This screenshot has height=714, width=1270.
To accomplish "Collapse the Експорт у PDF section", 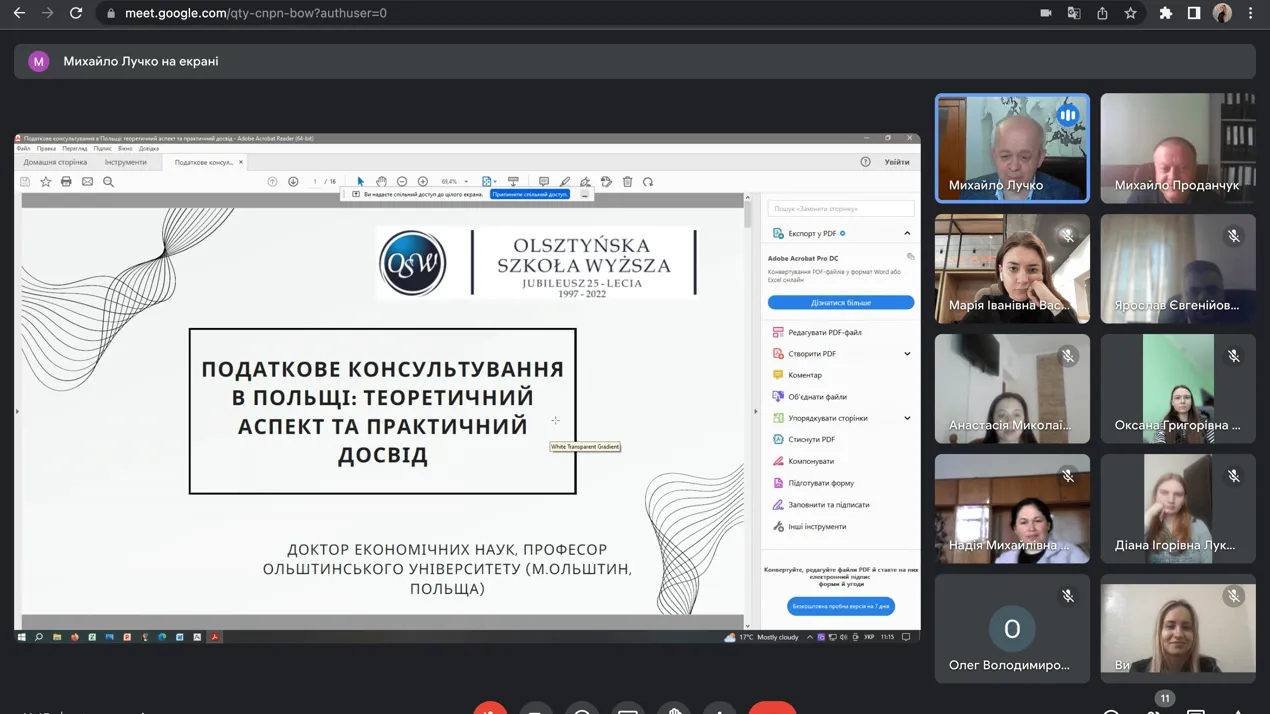I will click(907, 234).
